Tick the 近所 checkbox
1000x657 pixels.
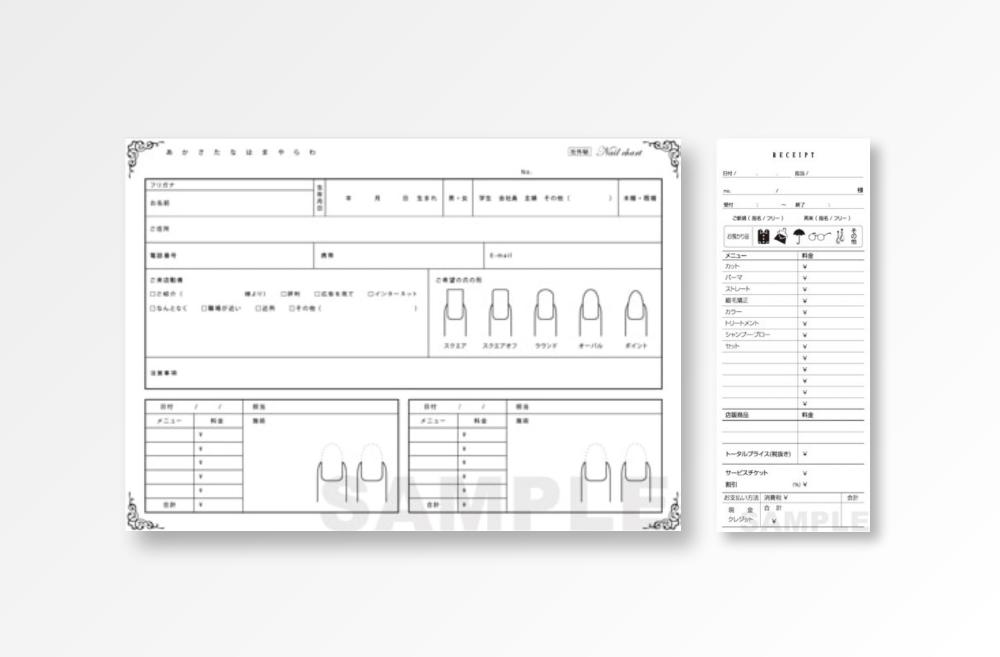pos(258,309)
